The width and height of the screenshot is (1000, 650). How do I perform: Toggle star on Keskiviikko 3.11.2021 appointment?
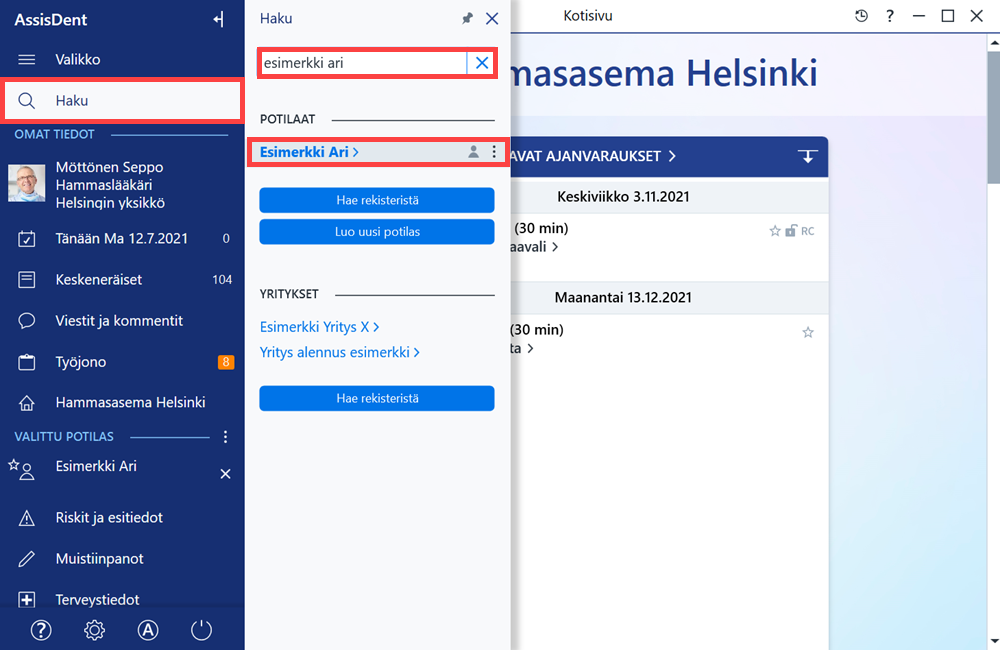point(775,231)
